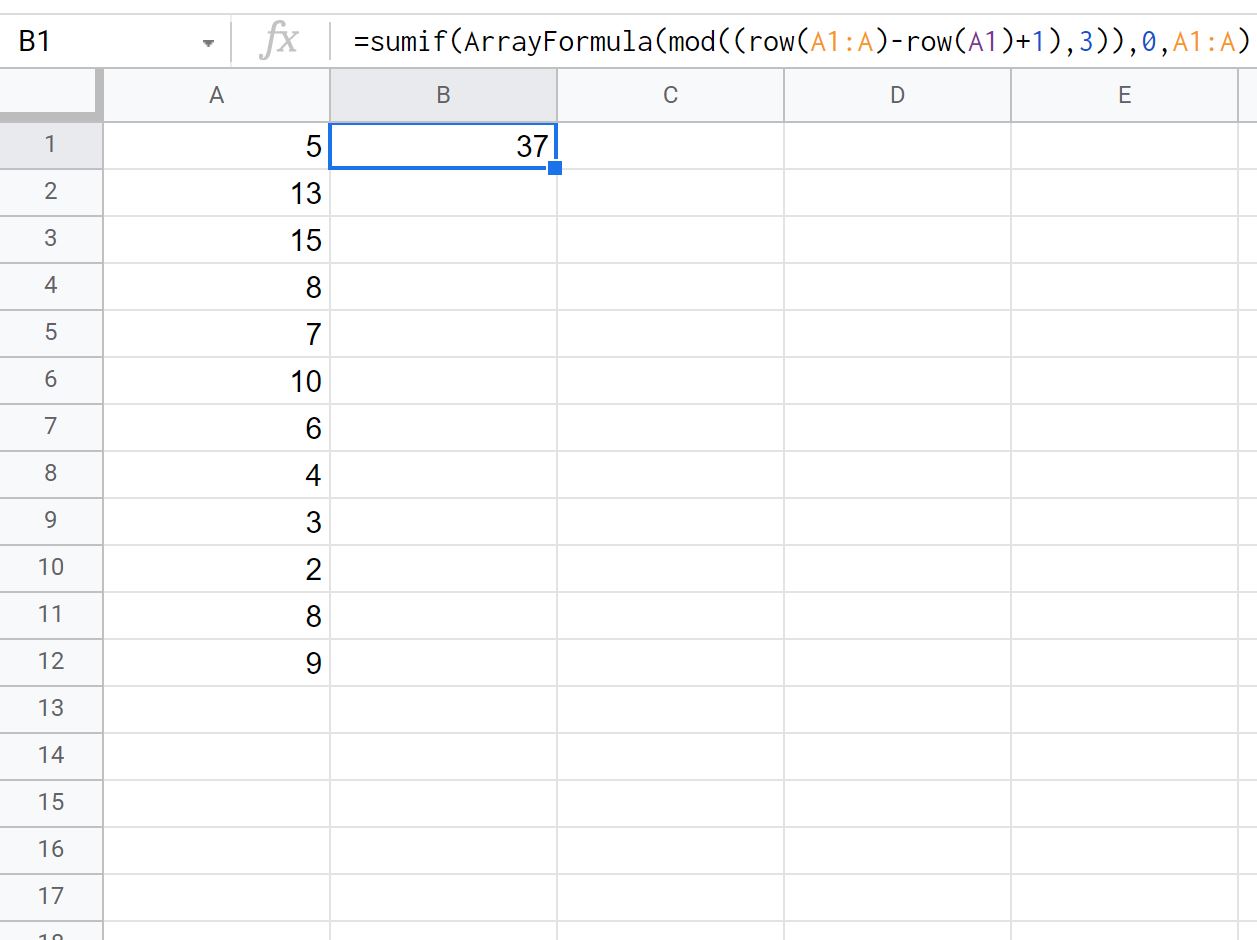Image resolution: width=1257 pixels, height=940 pixels.
Task: Click cell A11 containing 8
Action: (217, 616)
